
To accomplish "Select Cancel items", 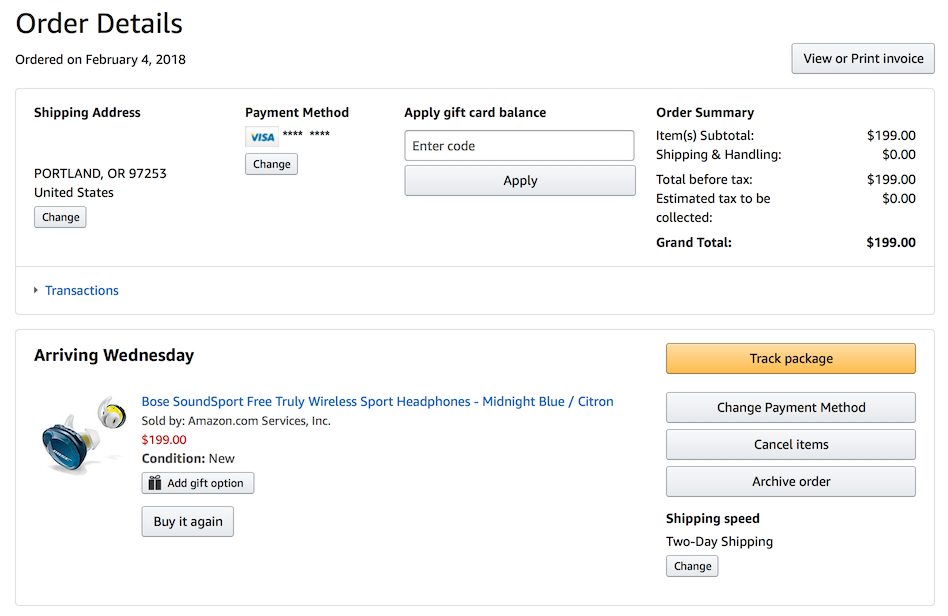I will tap(791, 444).
